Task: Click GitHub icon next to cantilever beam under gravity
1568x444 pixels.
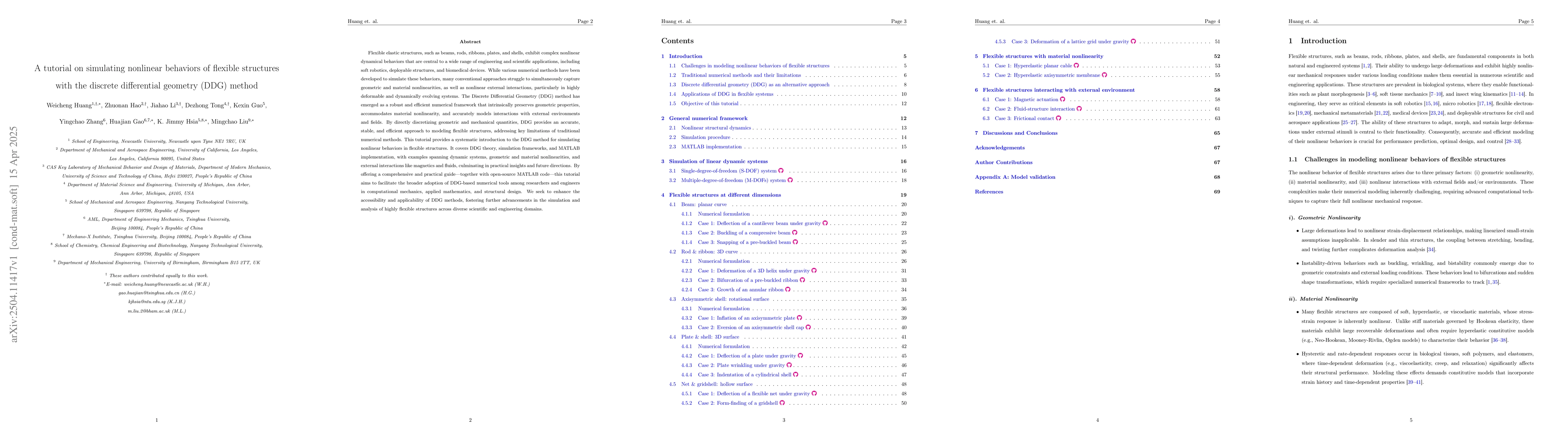Action: coord(825,223)
